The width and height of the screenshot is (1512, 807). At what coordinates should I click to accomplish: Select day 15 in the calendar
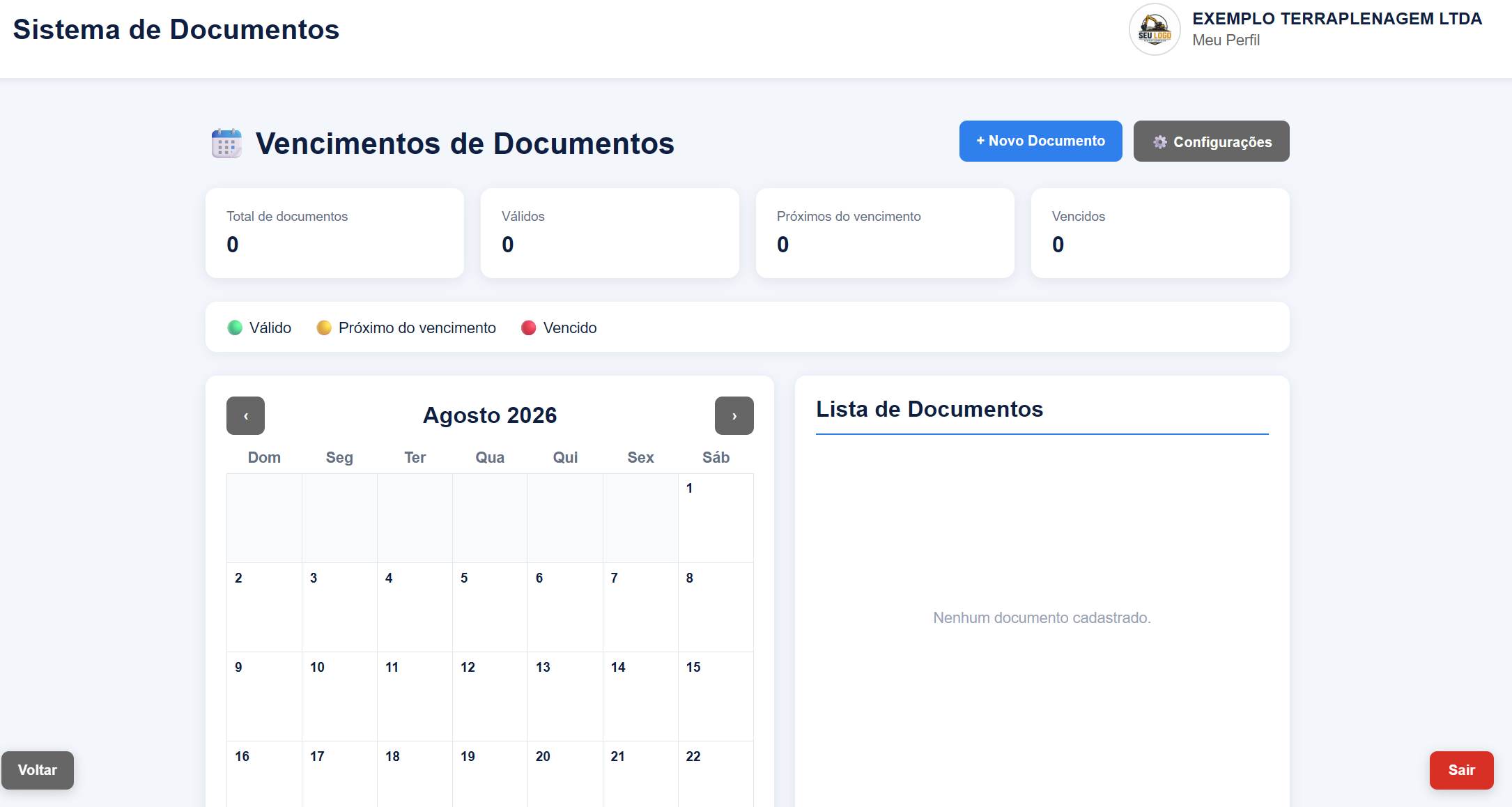click(716, 696)
